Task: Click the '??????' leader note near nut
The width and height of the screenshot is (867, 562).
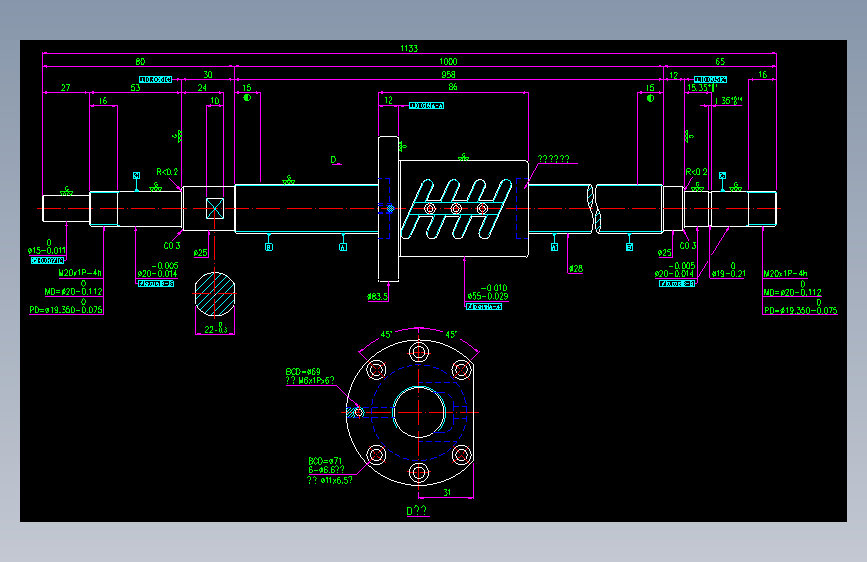Action: pyautogui.click(x=553, y=159)
